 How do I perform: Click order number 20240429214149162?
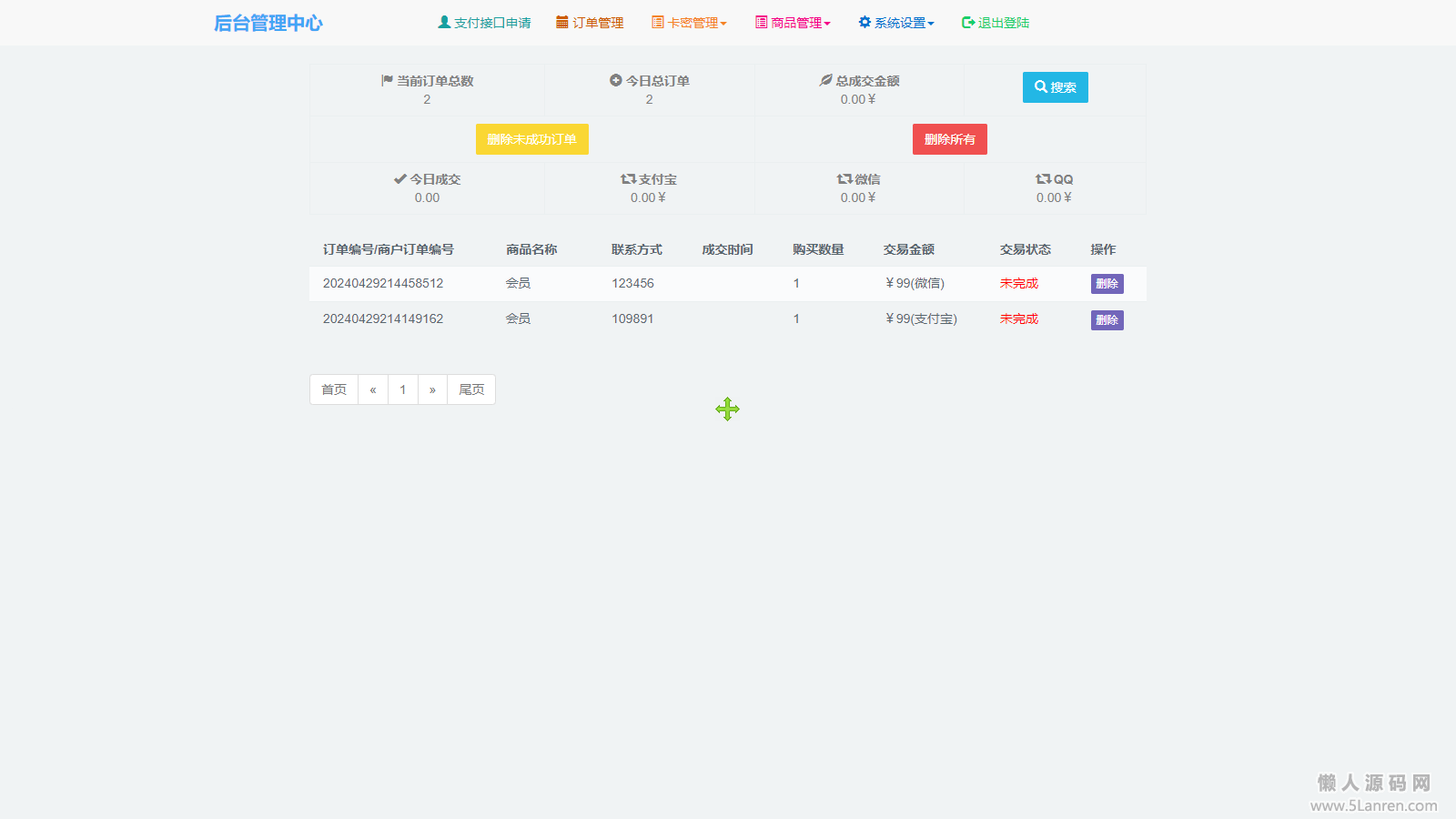point(383,318)
